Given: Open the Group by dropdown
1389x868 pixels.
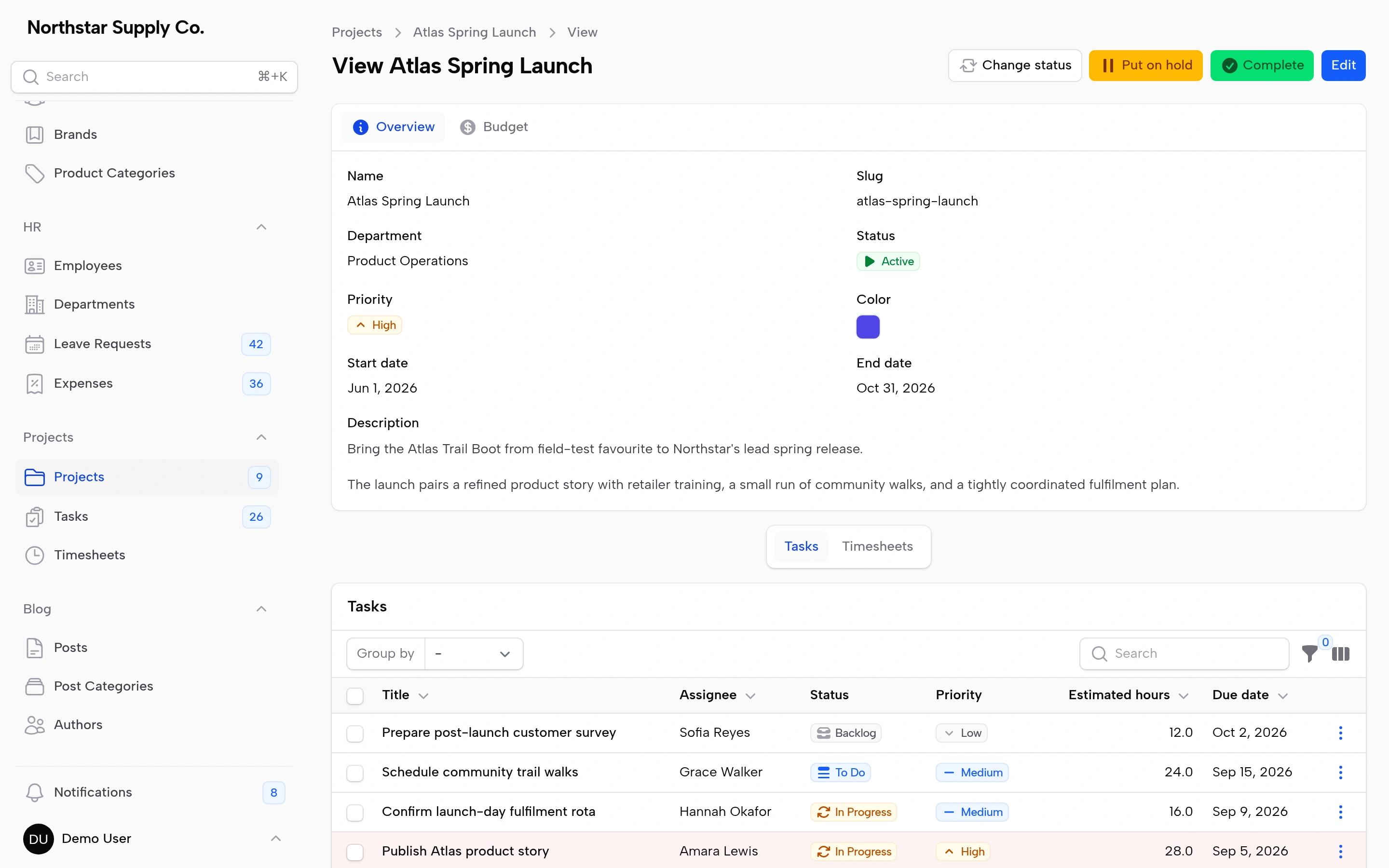Looking at the screenshot, I should pyautogui.click(x=474, y=654).
